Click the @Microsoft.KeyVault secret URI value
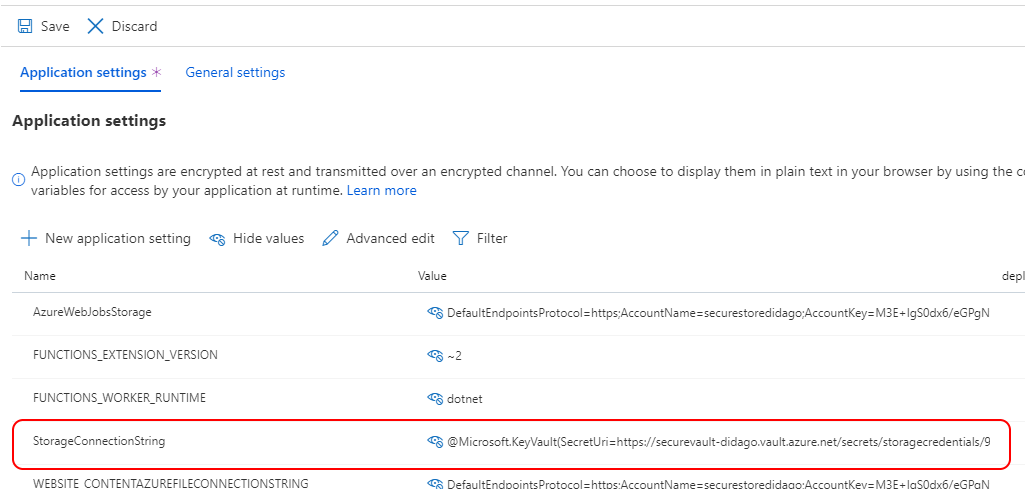This screenshot has width=1025, height=501. point(718,442)
